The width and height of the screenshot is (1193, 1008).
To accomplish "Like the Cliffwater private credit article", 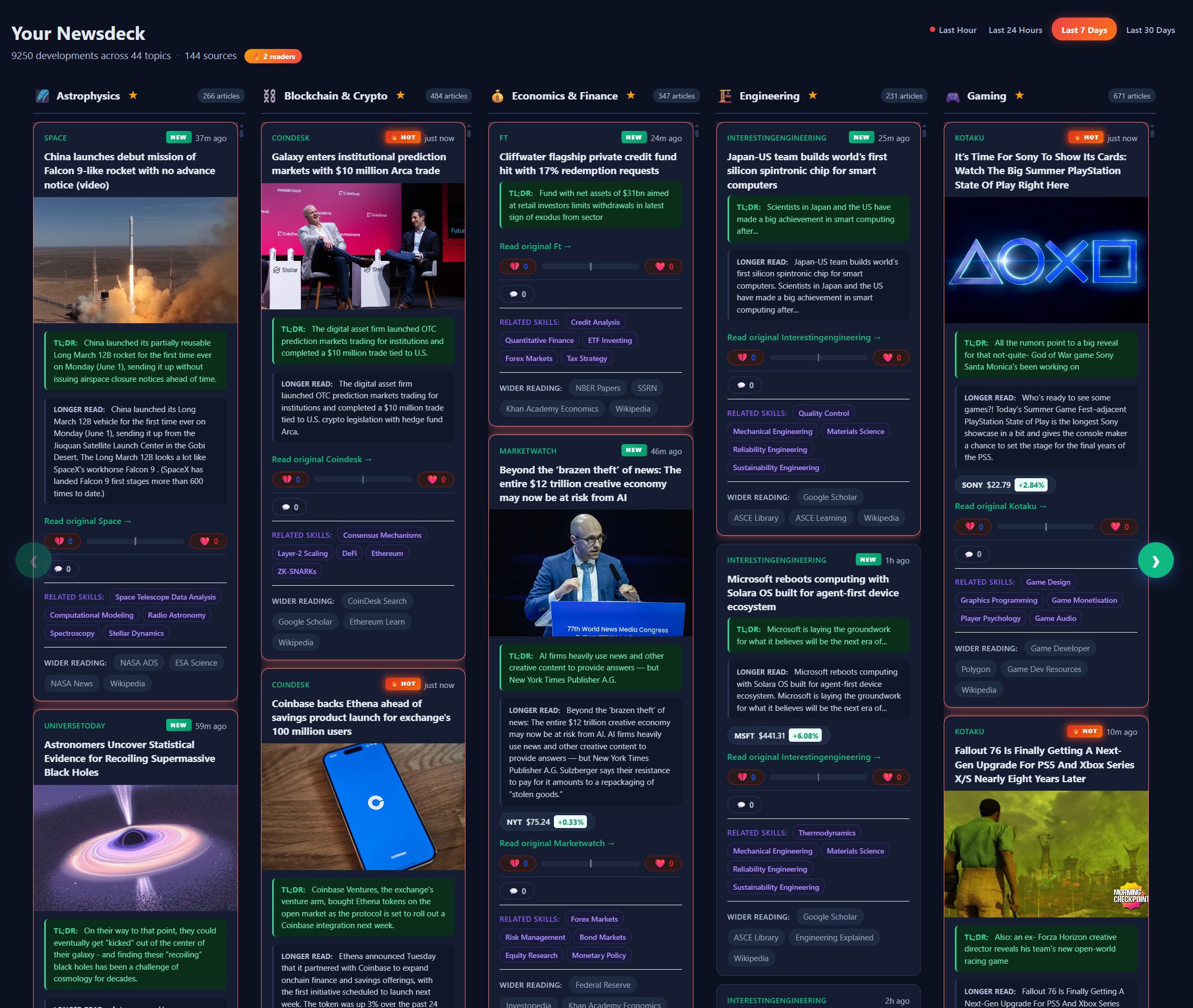I will (664, 266).
